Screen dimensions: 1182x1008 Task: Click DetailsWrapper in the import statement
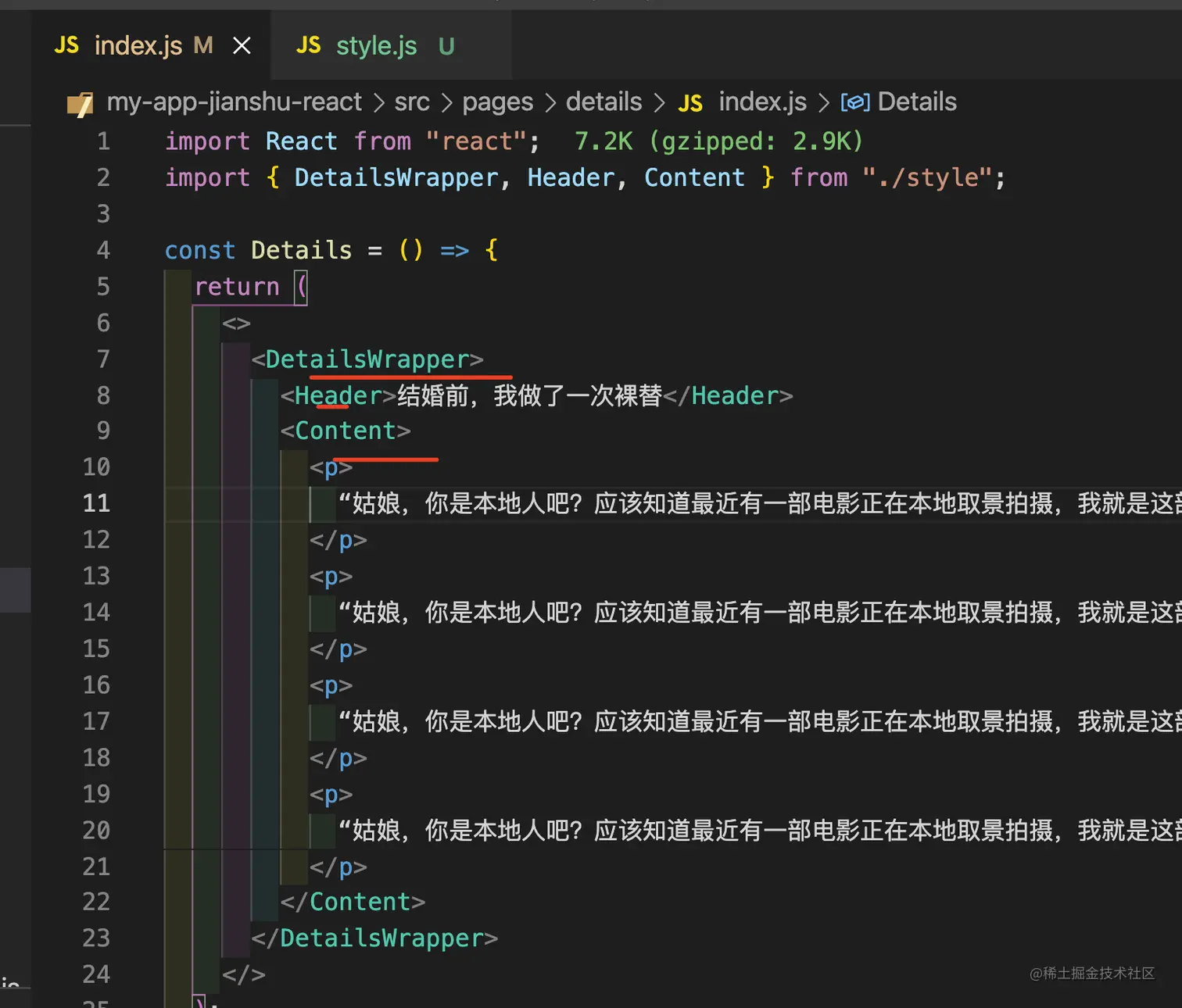396,177
